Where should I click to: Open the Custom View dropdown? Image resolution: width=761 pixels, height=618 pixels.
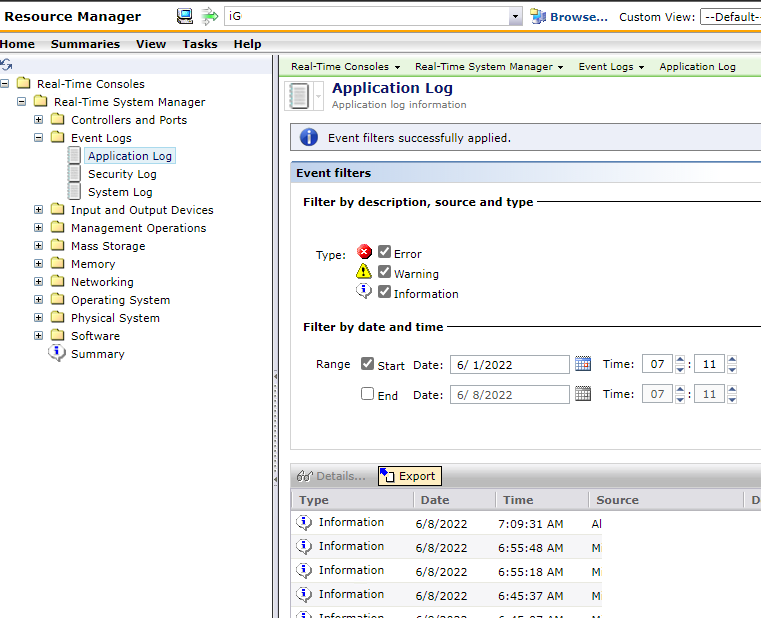[730, 17]
